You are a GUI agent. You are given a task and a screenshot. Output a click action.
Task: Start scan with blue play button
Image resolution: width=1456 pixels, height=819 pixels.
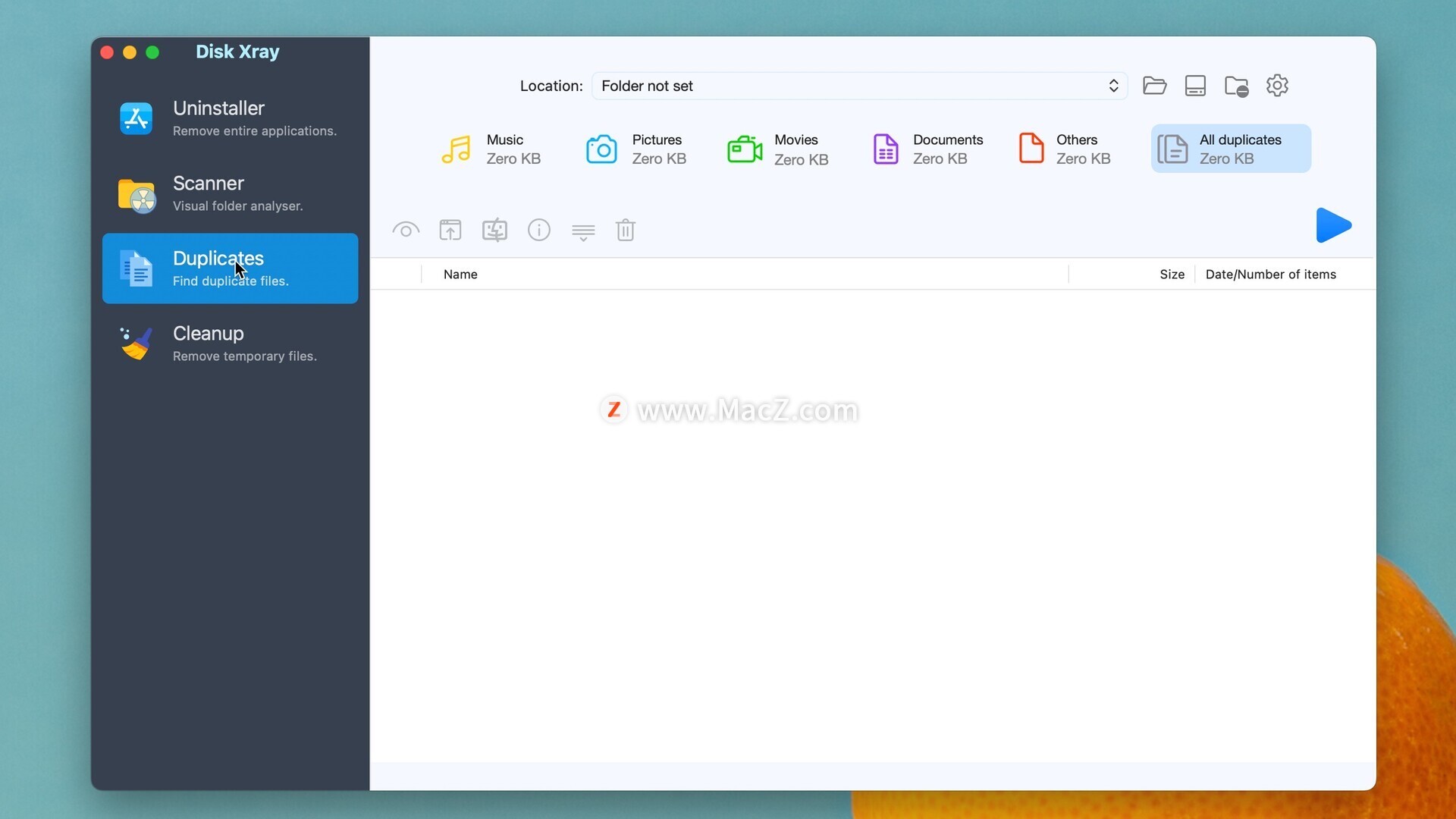(x=1333, y=225)
